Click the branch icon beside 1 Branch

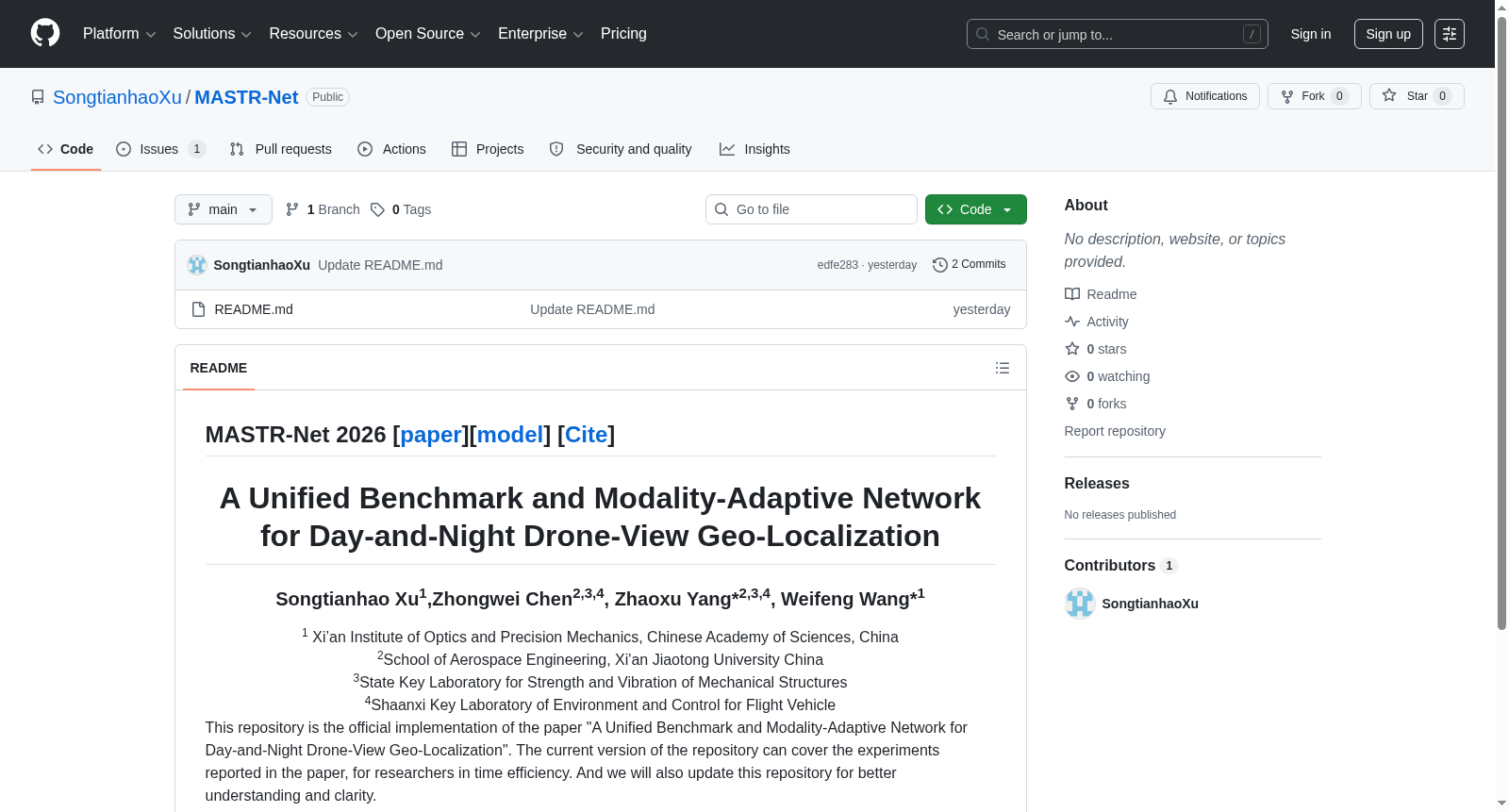point(292,209)
